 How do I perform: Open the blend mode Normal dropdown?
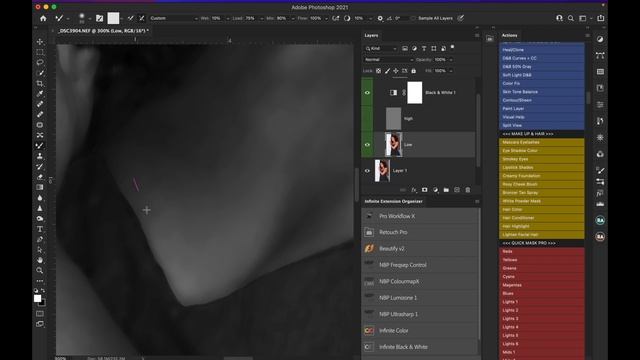pyautogui.click(x=388, y=60)
